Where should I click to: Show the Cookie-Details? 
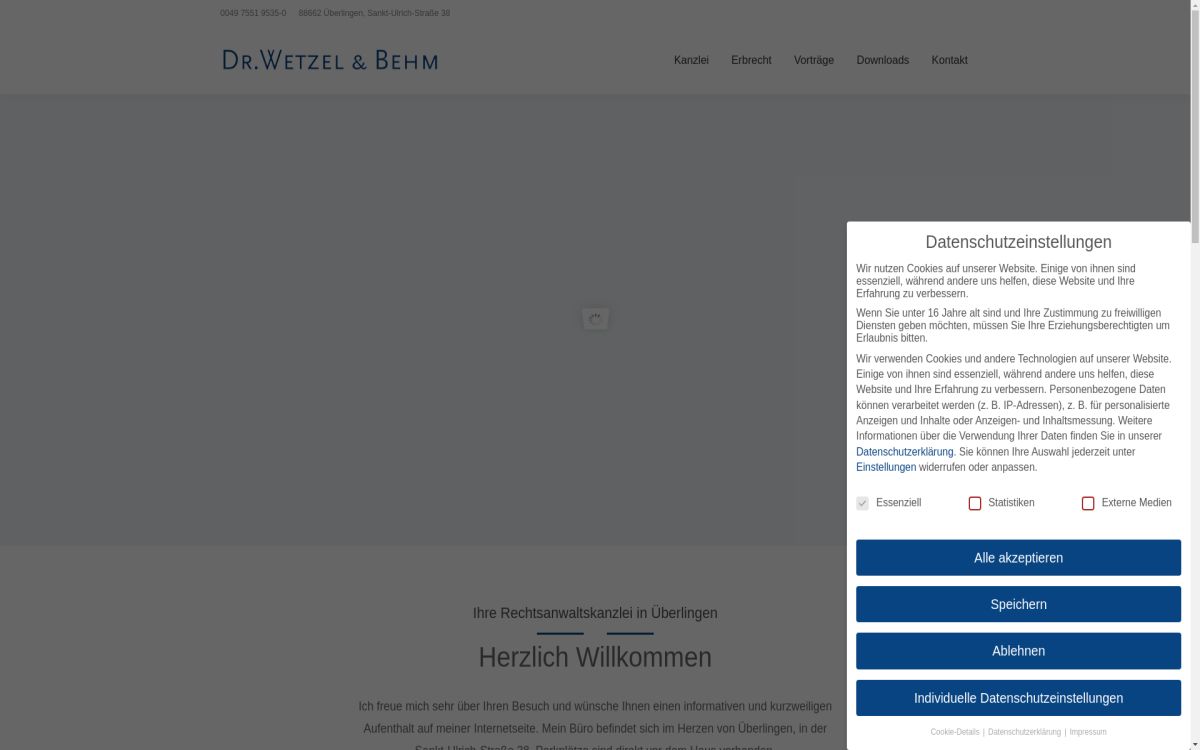[954, 731]
